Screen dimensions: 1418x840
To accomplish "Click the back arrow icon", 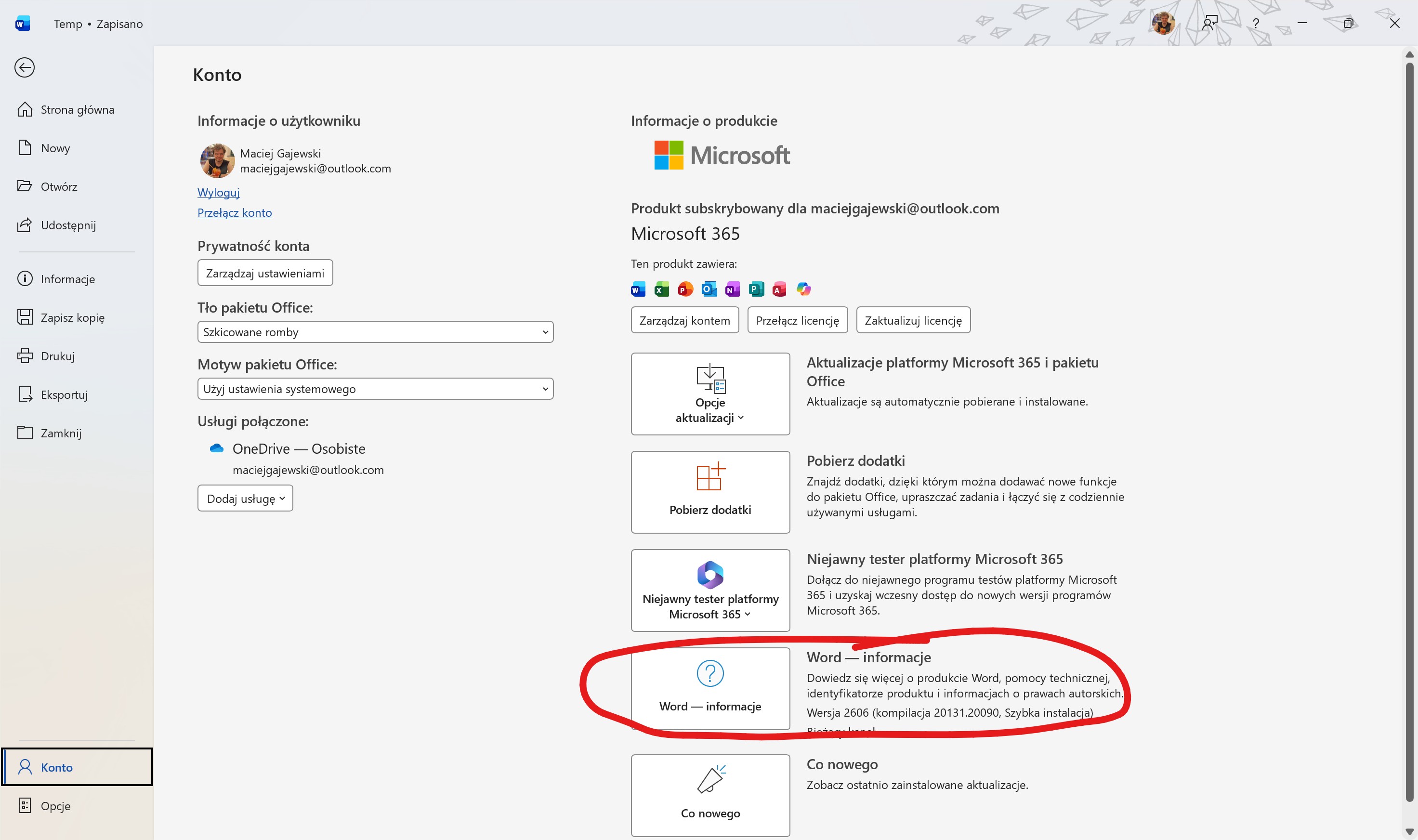I will [x=25, y=67].
